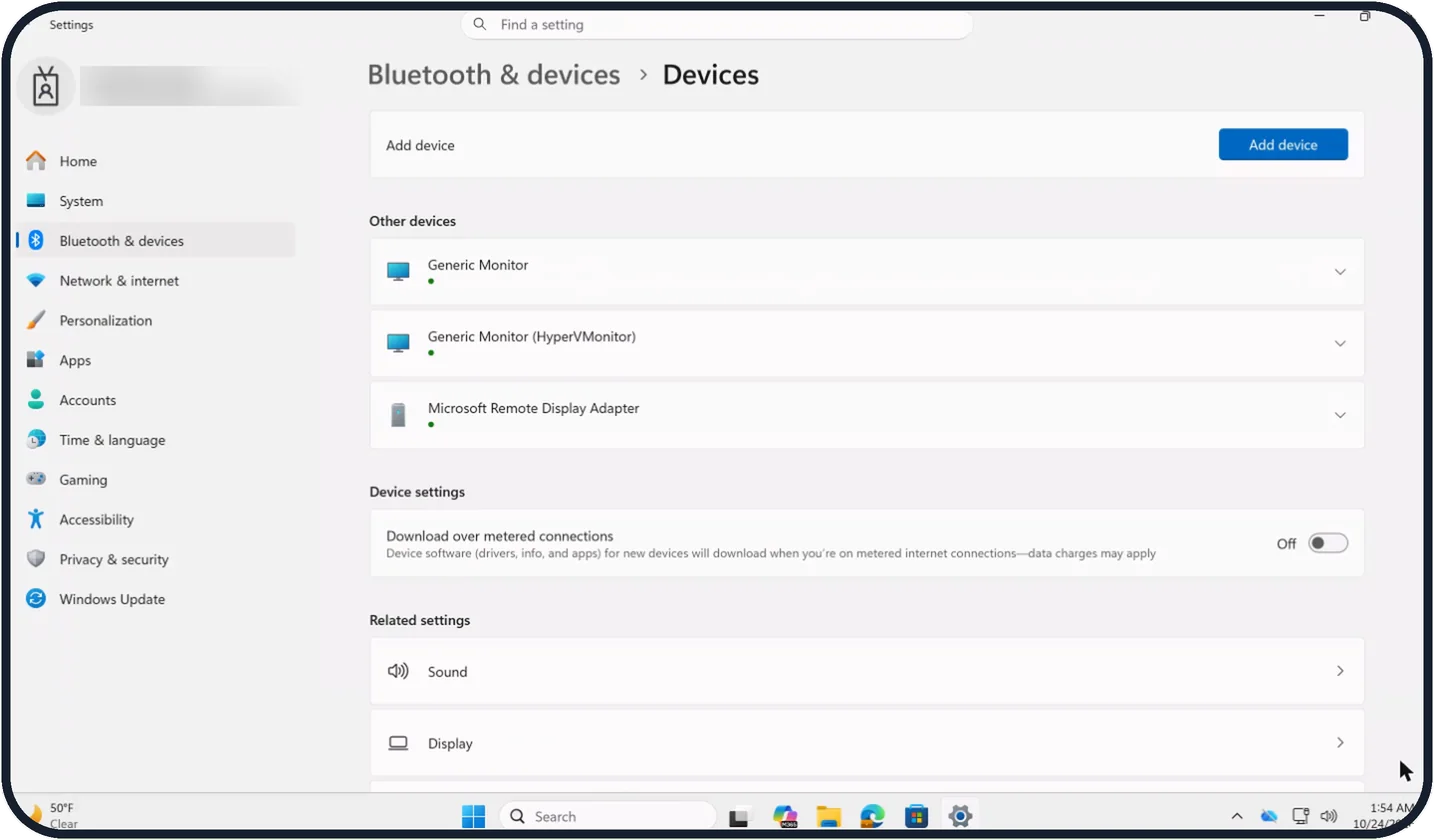
Task: Go to Gaming settings
Action: pyautogui.click(x=155, y=480)
